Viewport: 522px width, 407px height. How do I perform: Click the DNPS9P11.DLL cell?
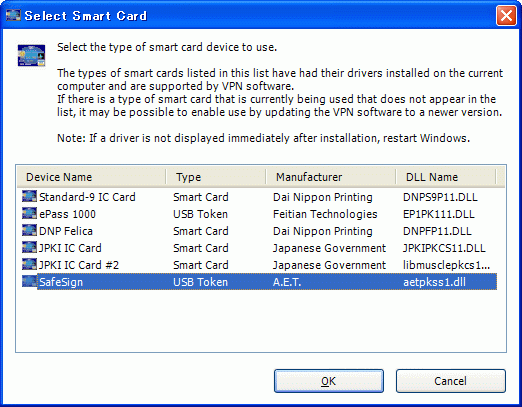440,197
